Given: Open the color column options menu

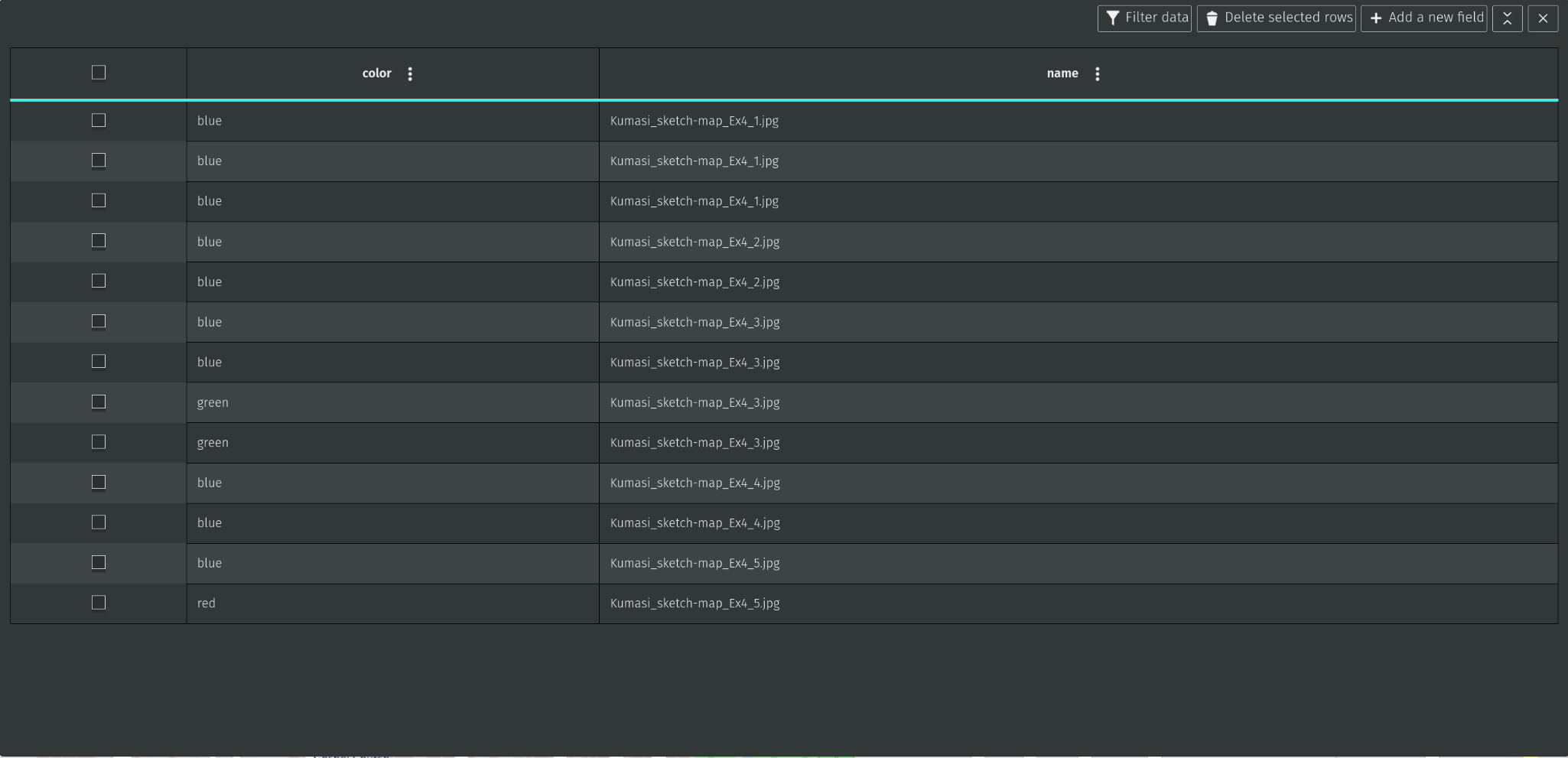Looking at the screenshot, I should point(410,73).
